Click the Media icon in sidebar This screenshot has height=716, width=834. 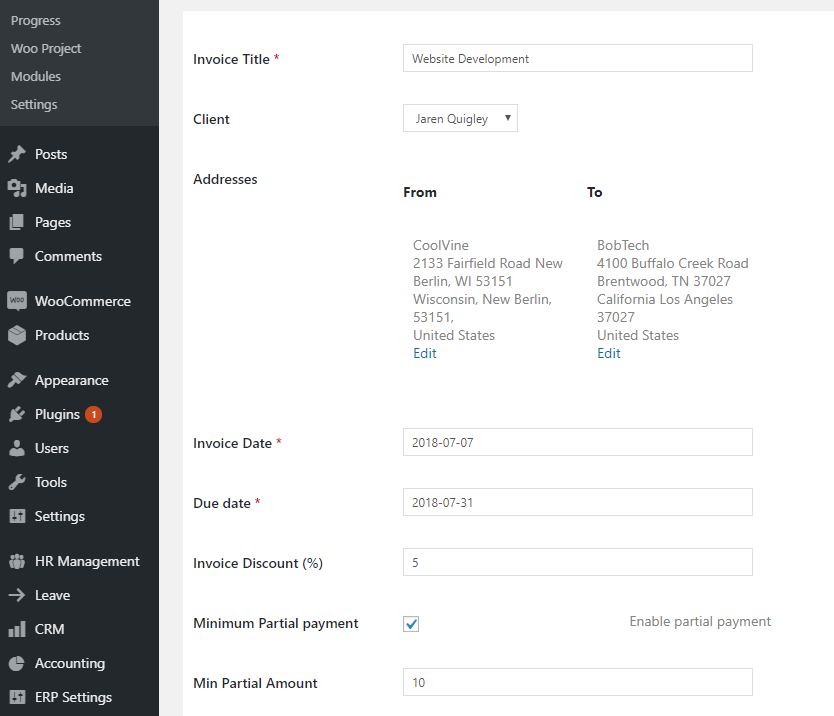click(17, 188)
